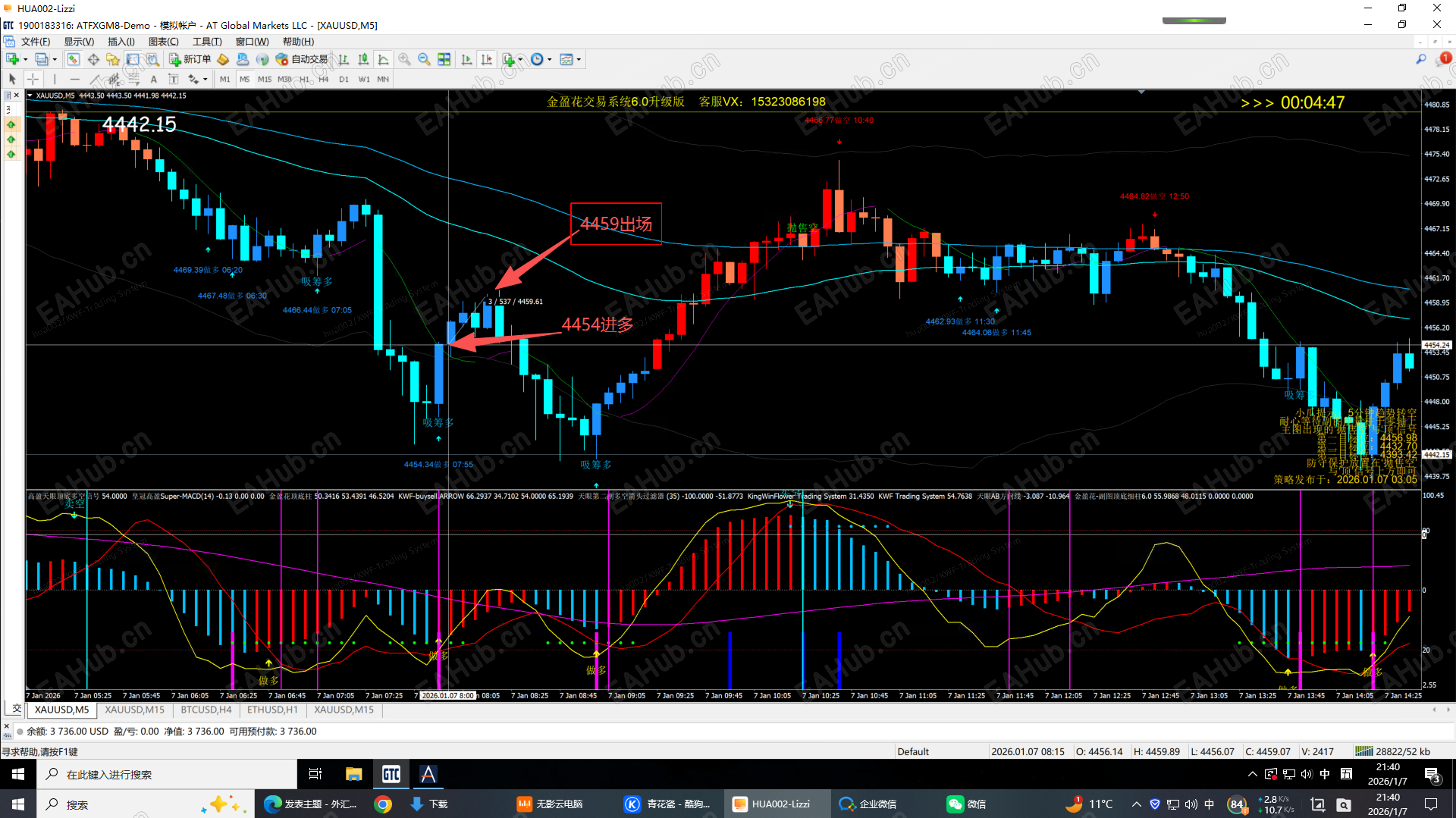This screenshot has width=1456, height=818.
Task: Open the Indicators list icon
Action: [508, 59]
